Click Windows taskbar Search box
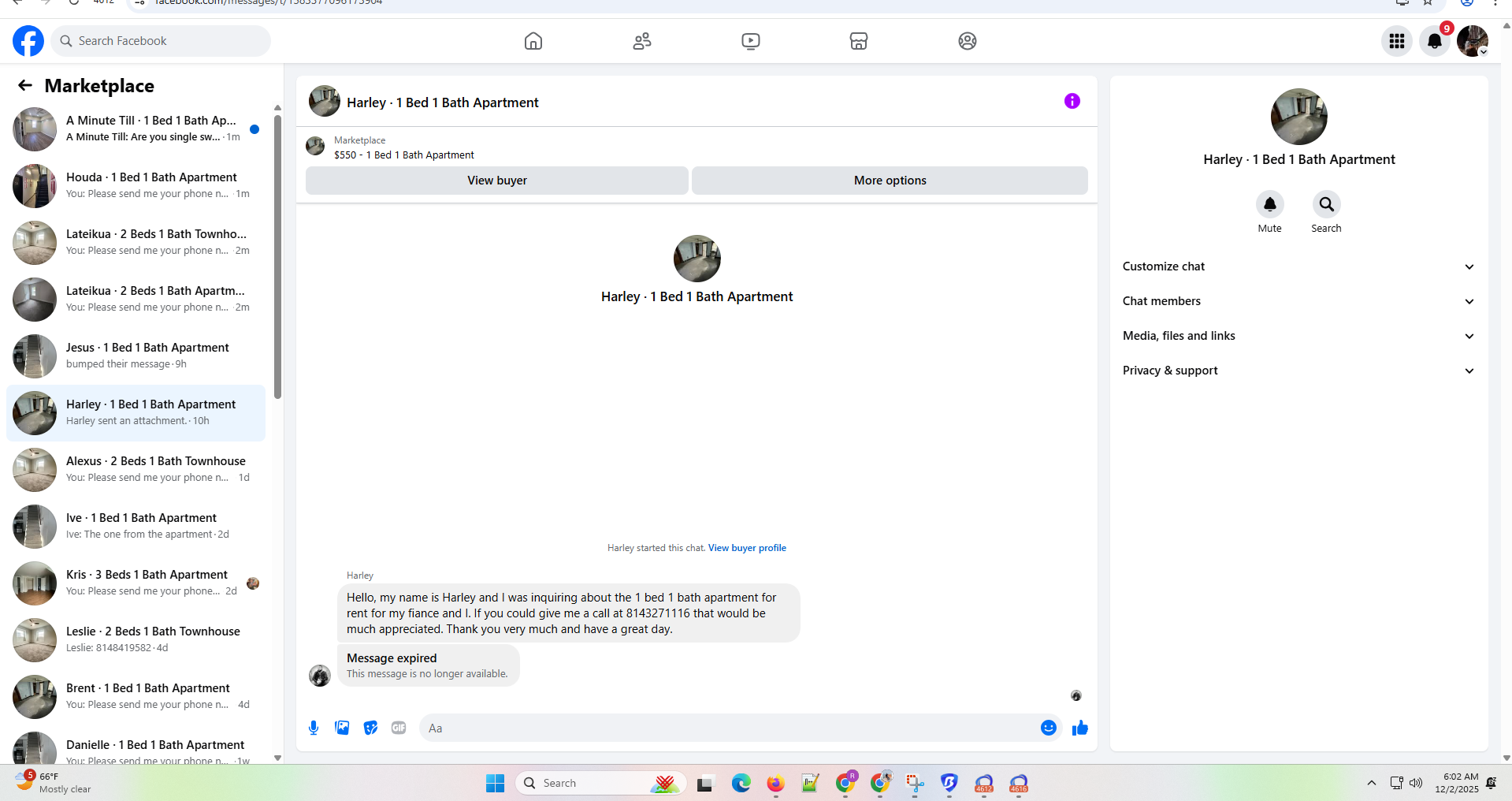 tap(600, 783)
